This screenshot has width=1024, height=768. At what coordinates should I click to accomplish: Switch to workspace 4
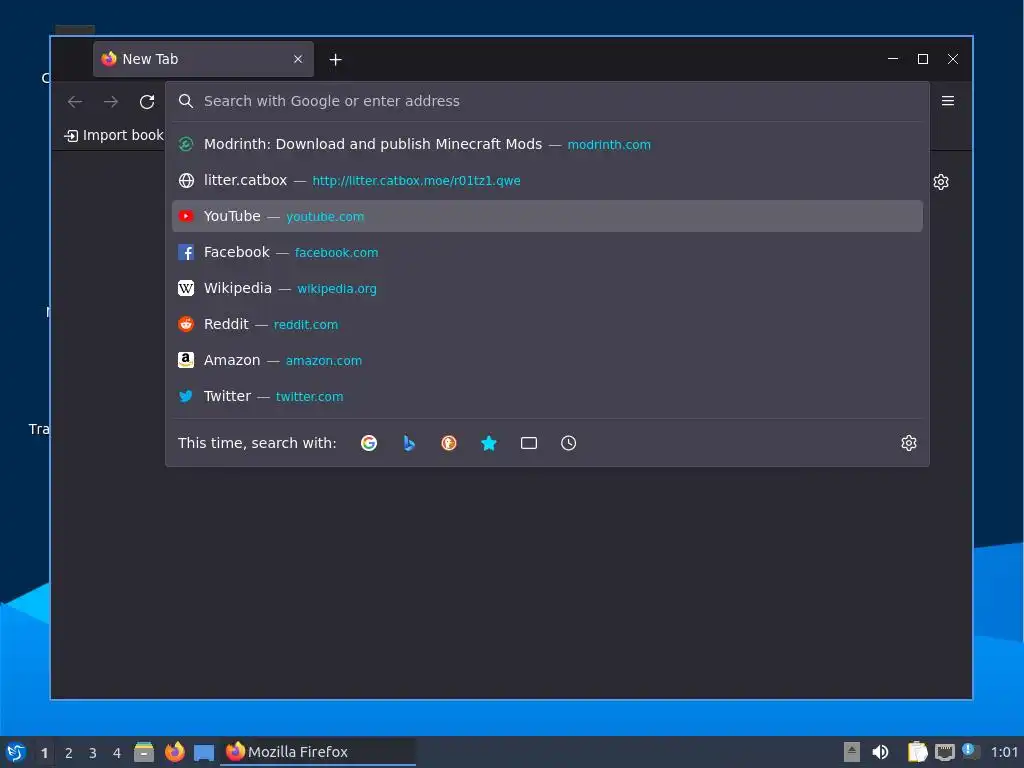[x=117, y=753]
